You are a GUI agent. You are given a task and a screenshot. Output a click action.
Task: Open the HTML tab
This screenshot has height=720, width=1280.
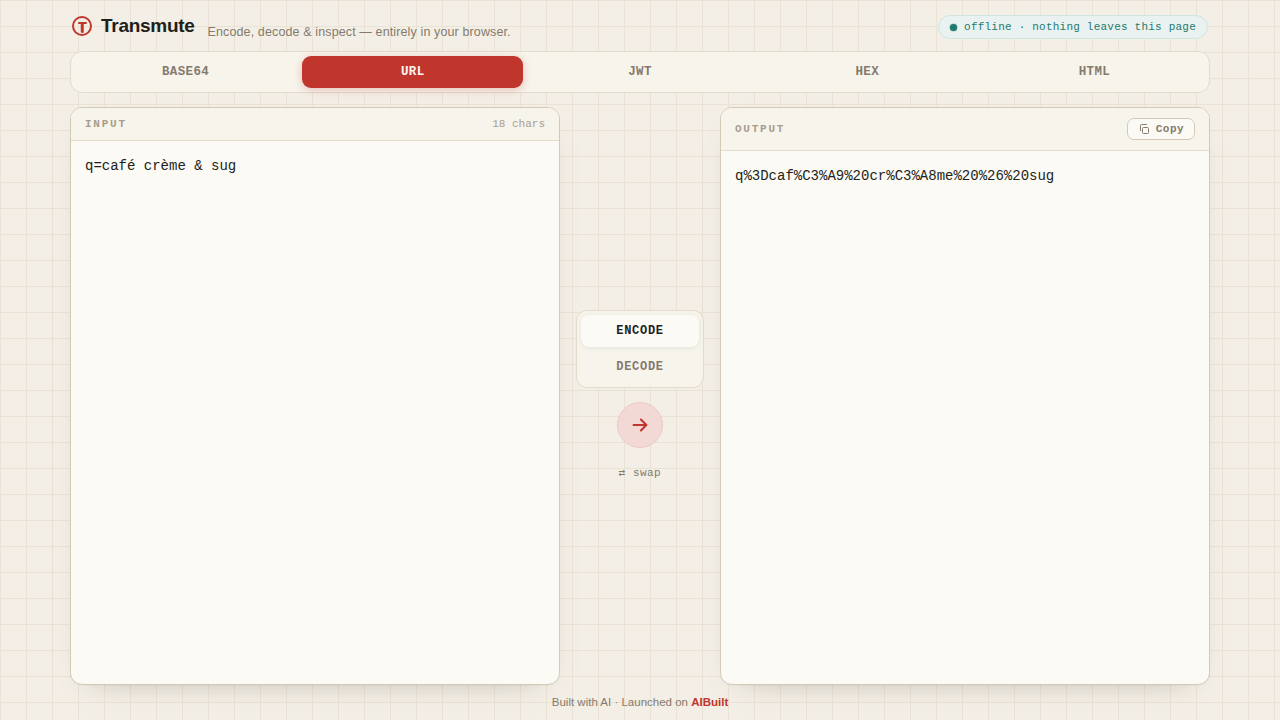click(1094, 72)
